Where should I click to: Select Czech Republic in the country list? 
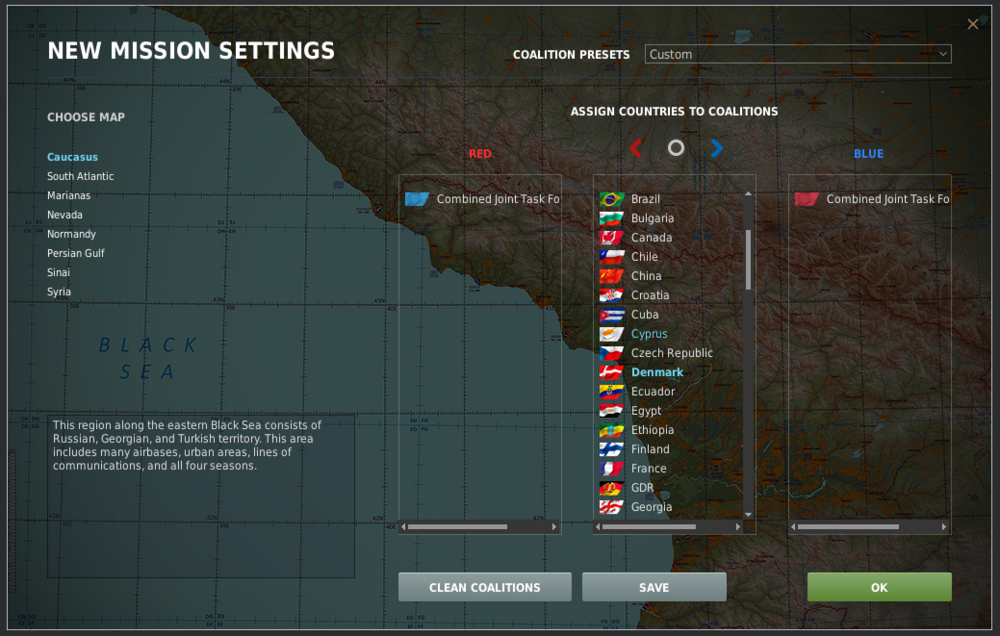672,353
